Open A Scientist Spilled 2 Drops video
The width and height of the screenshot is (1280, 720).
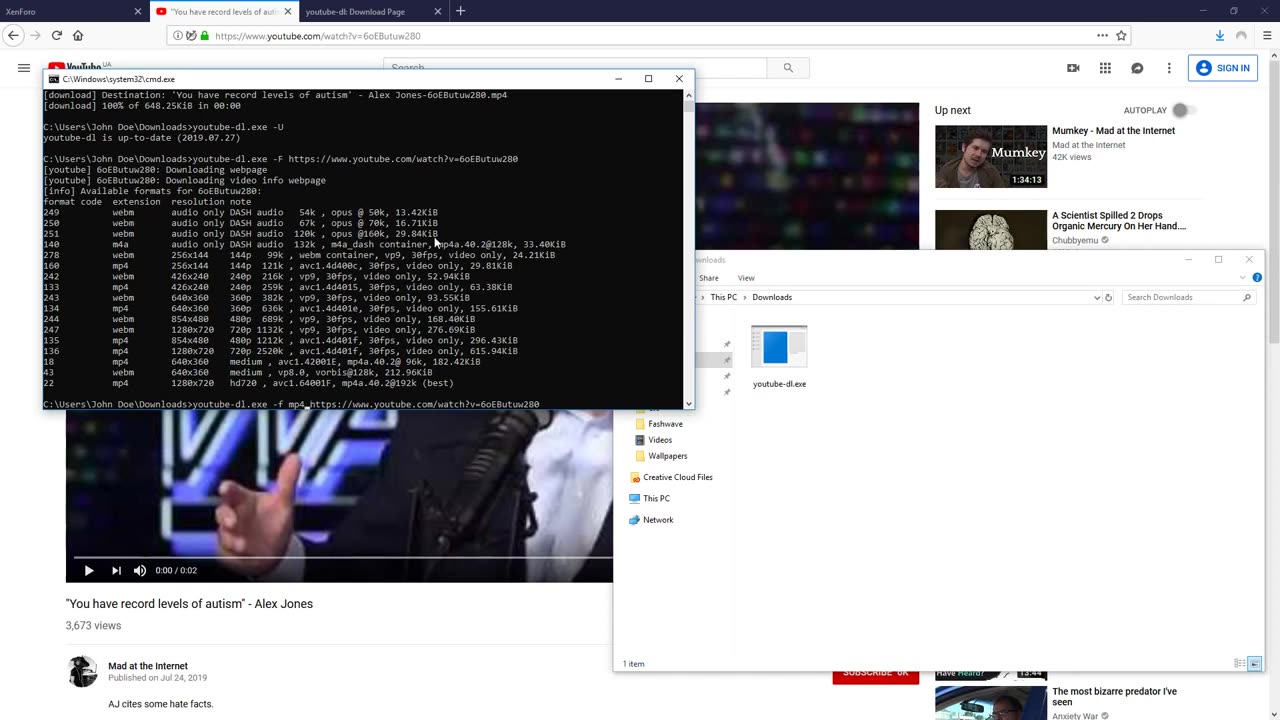coord(1118,221)
